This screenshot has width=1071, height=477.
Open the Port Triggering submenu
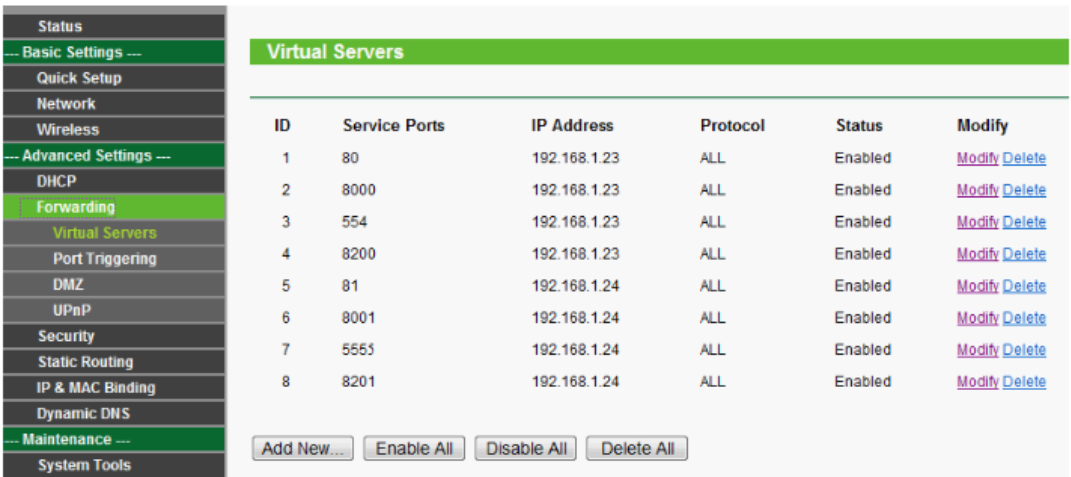coord(104,259)
